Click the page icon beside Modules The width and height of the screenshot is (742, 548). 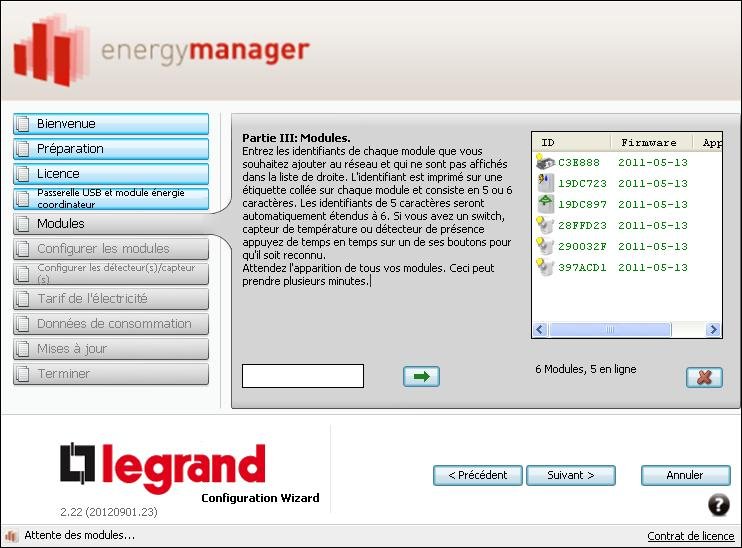tap(22, 224)
